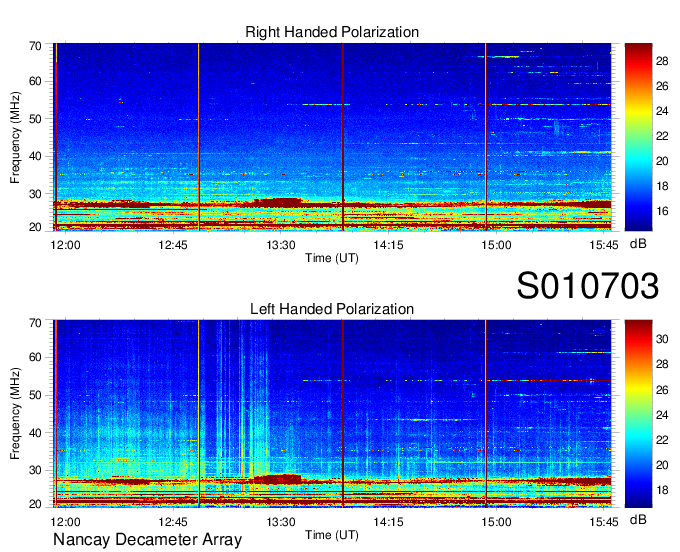
Task: Click the 'Frequency (MHz)' label of top plot
Action: tap(15, 137)
